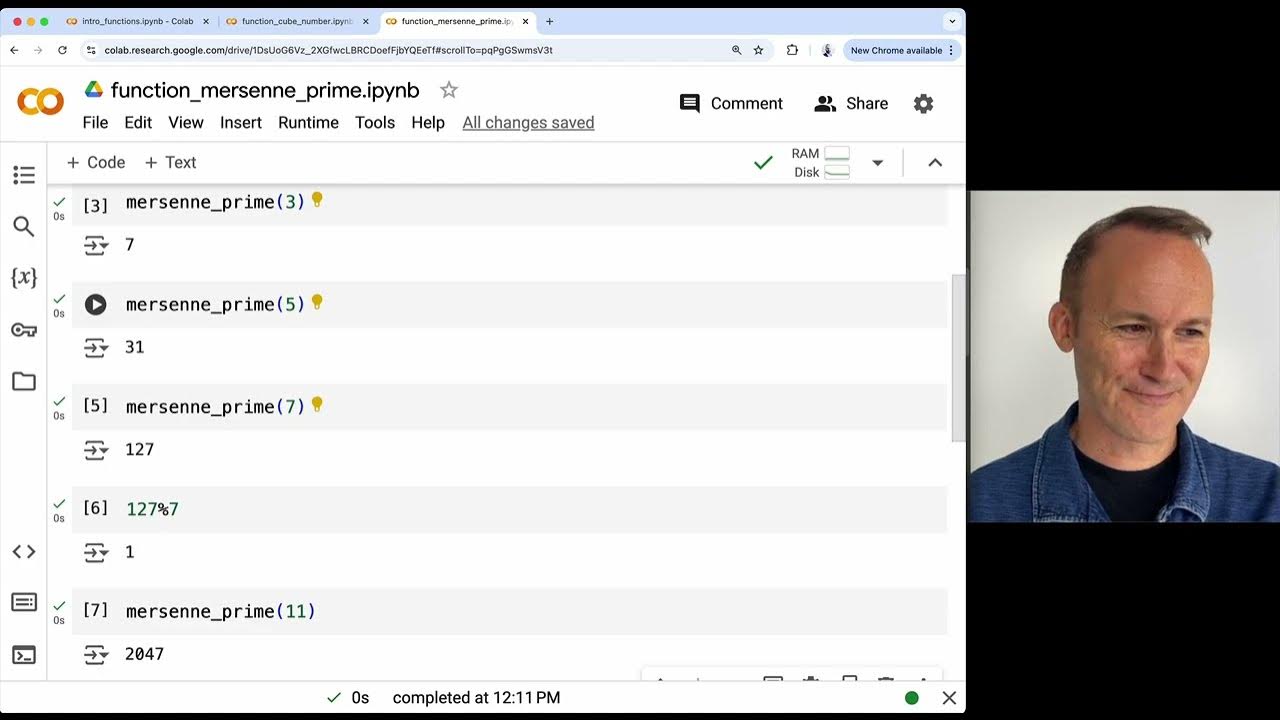Click the lightbulb next to mersenne_prime(7)
1280x720 pixels.
point(317,405)
